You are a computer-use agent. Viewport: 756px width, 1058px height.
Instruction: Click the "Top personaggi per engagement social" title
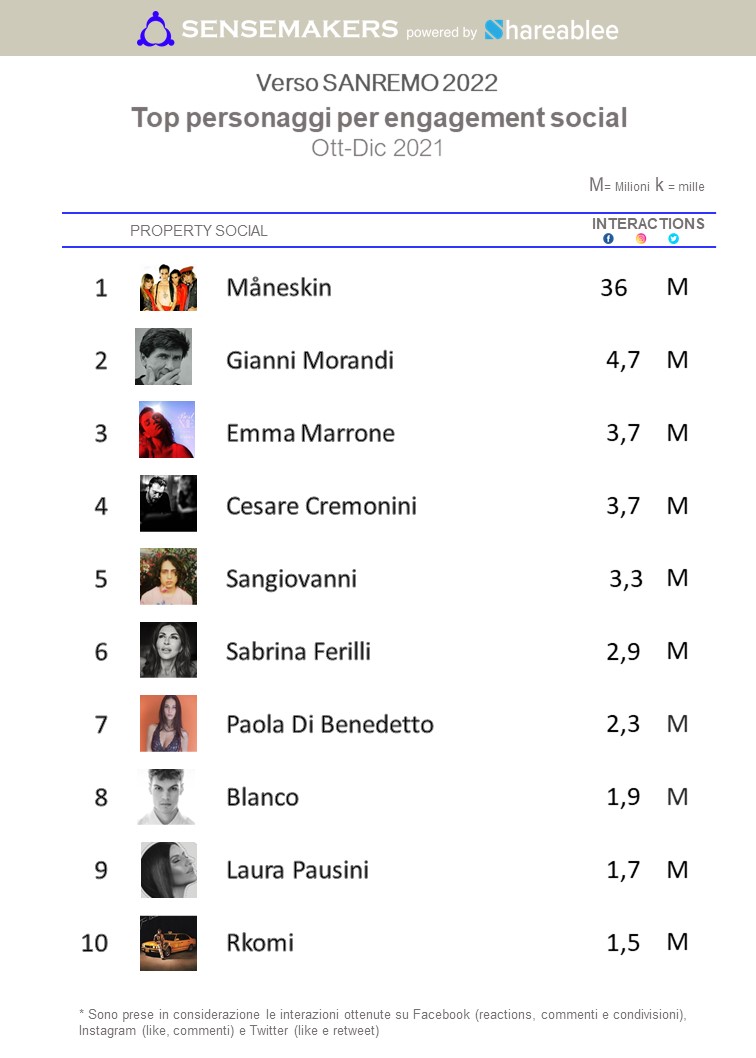(379, 118)
